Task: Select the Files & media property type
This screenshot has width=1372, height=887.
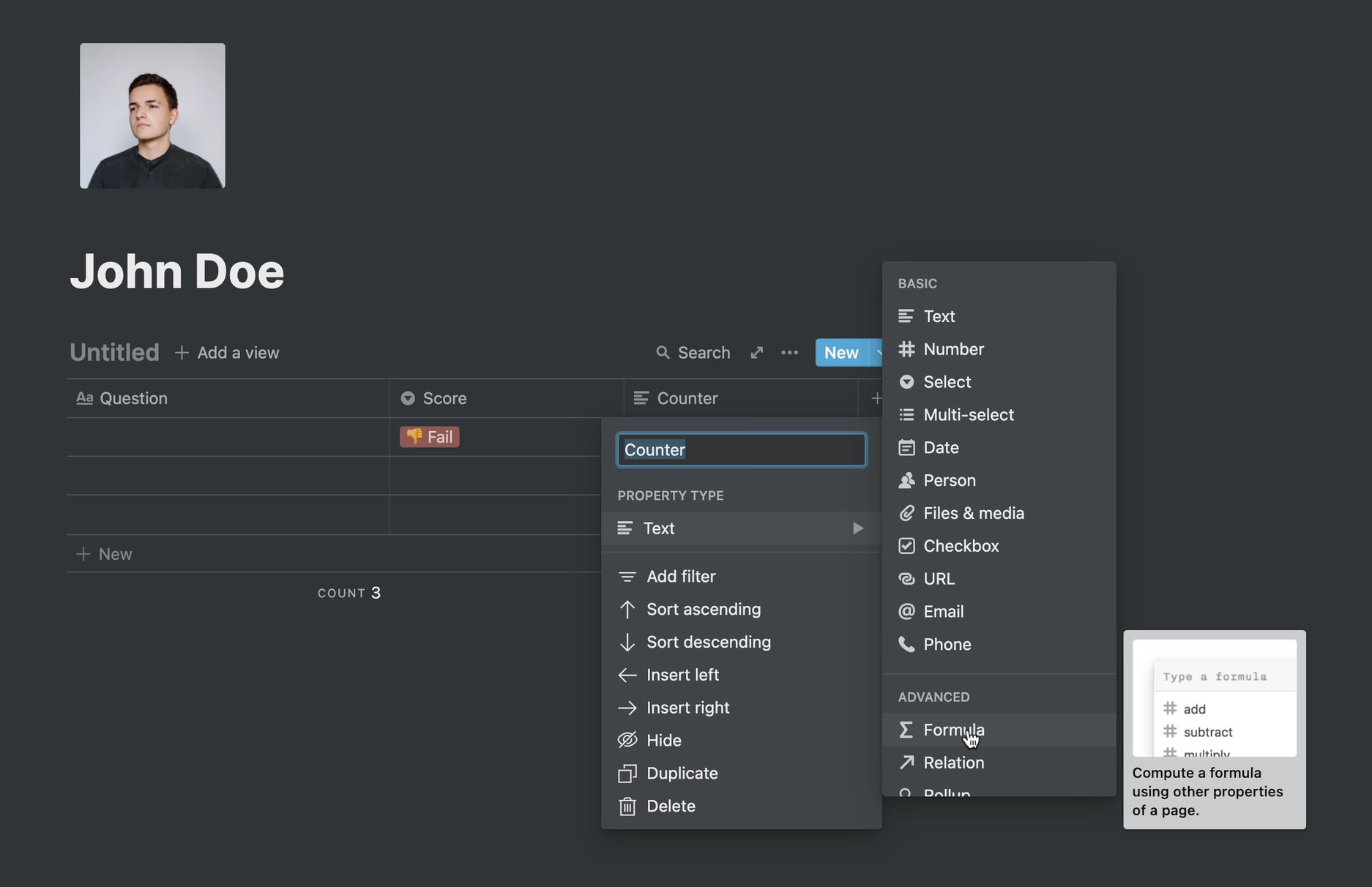Action: (x=999, y=514)
